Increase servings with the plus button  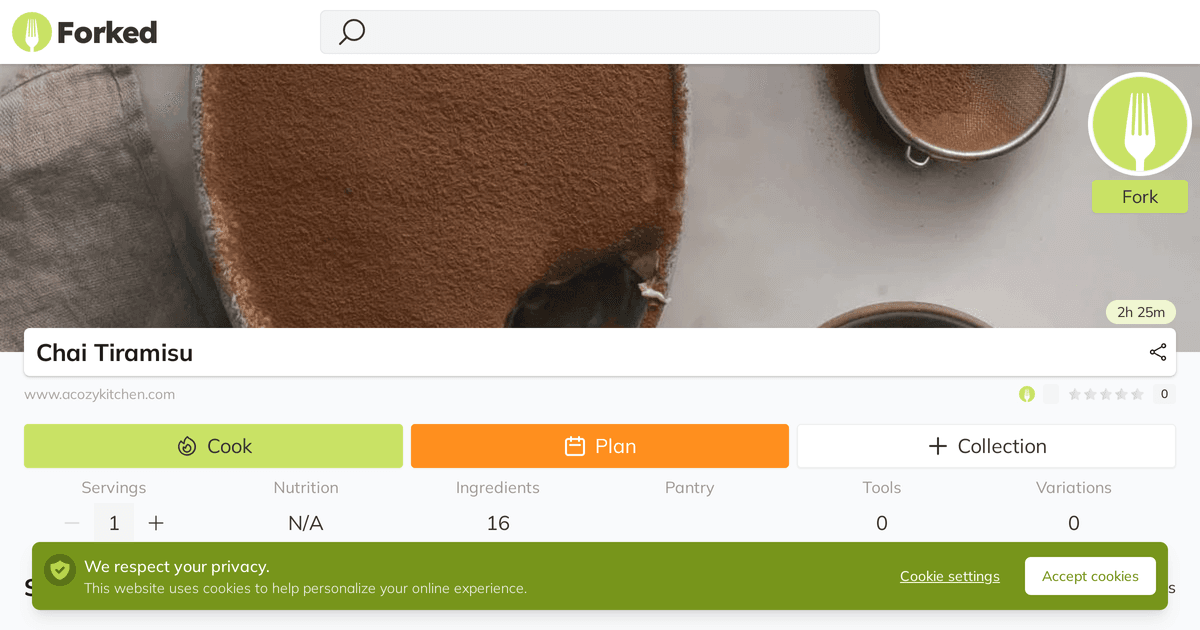(x=156, y=523)
